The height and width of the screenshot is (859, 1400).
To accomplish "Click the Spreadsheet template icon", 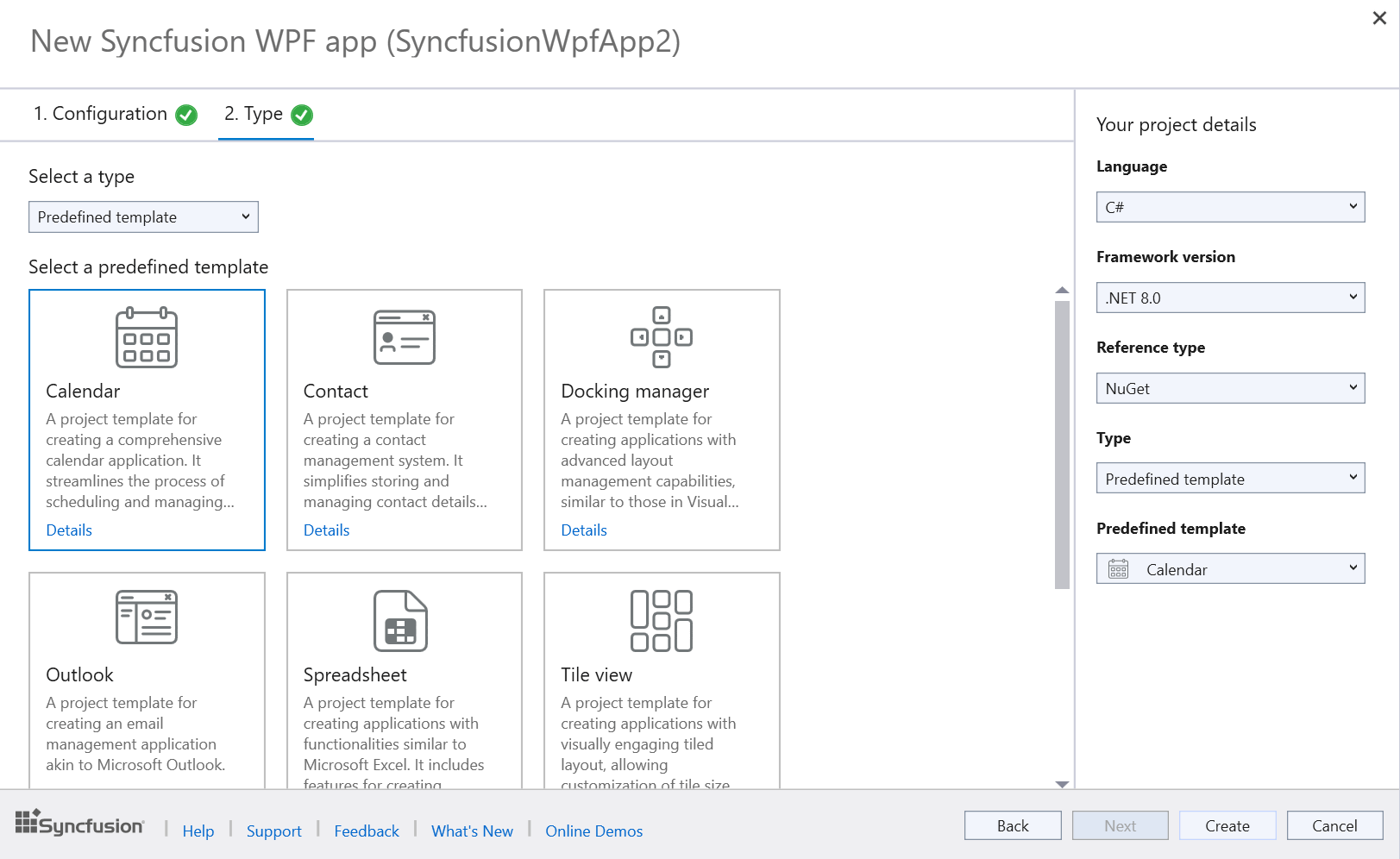I will click(x=400, y=620).
